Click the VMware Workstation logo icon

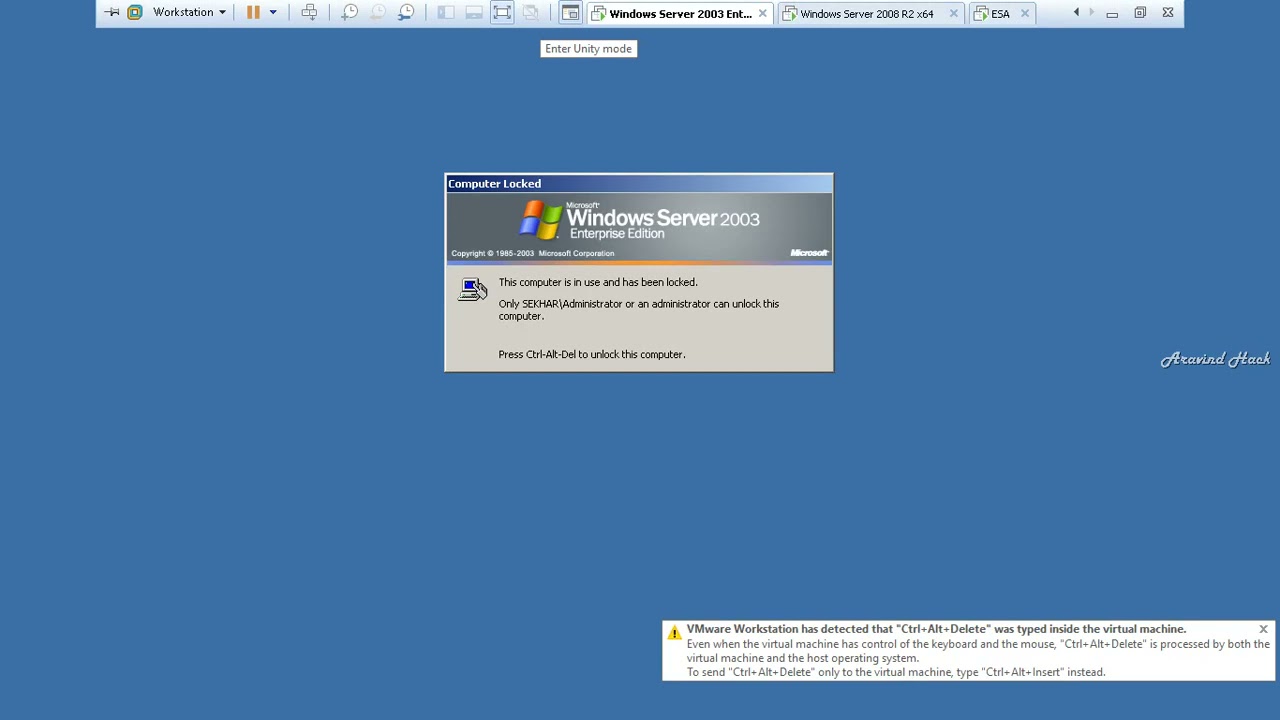tap(135, 13)
